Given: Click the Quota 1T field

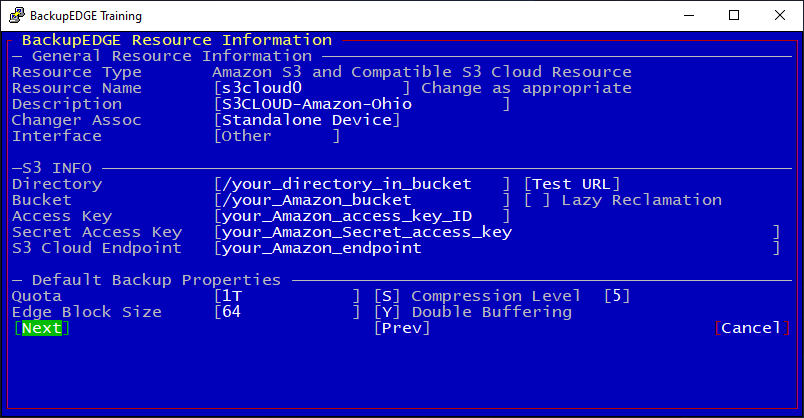Looking at the screenshot, I should click(287, 296).
